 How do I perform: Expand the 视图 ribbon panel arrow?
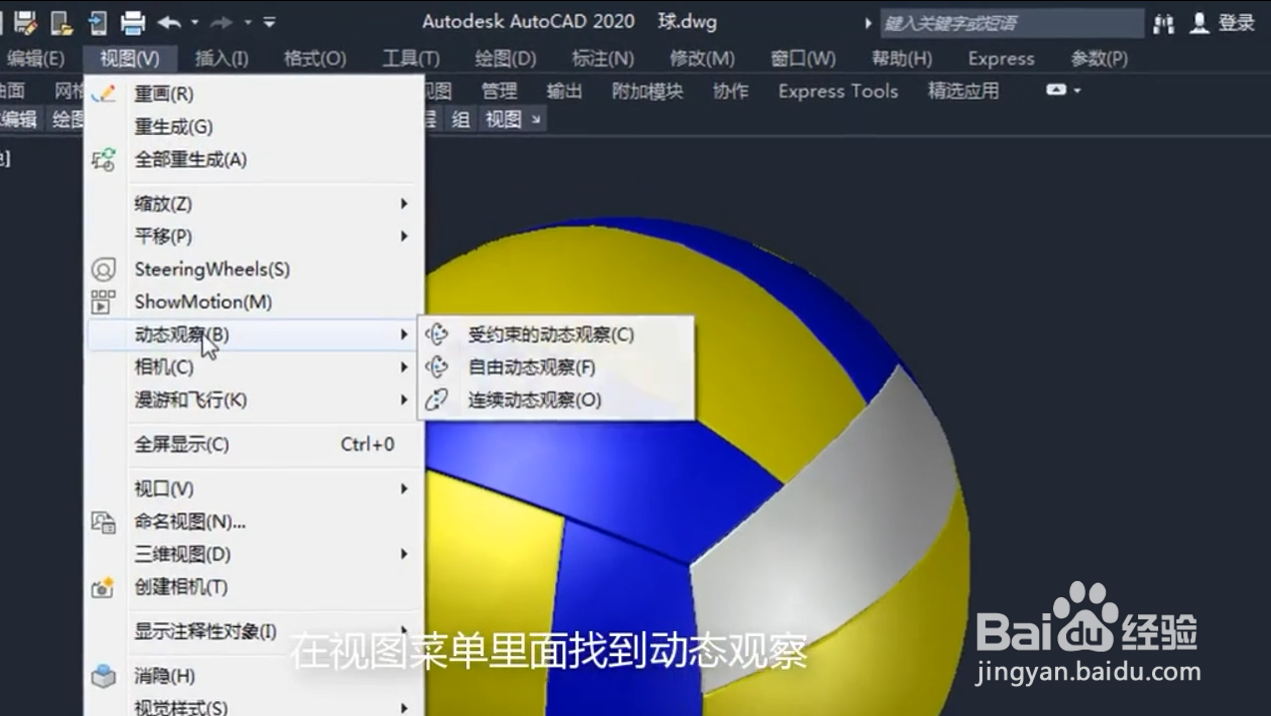tap(536, 120)
